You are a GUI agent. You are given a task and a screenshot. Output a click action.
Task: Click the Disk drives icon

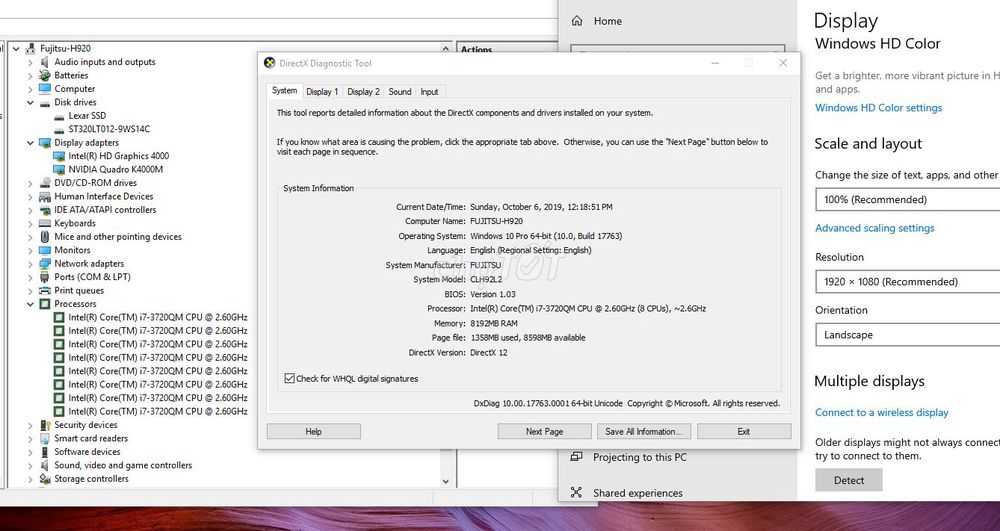click(x=45, y=103)
